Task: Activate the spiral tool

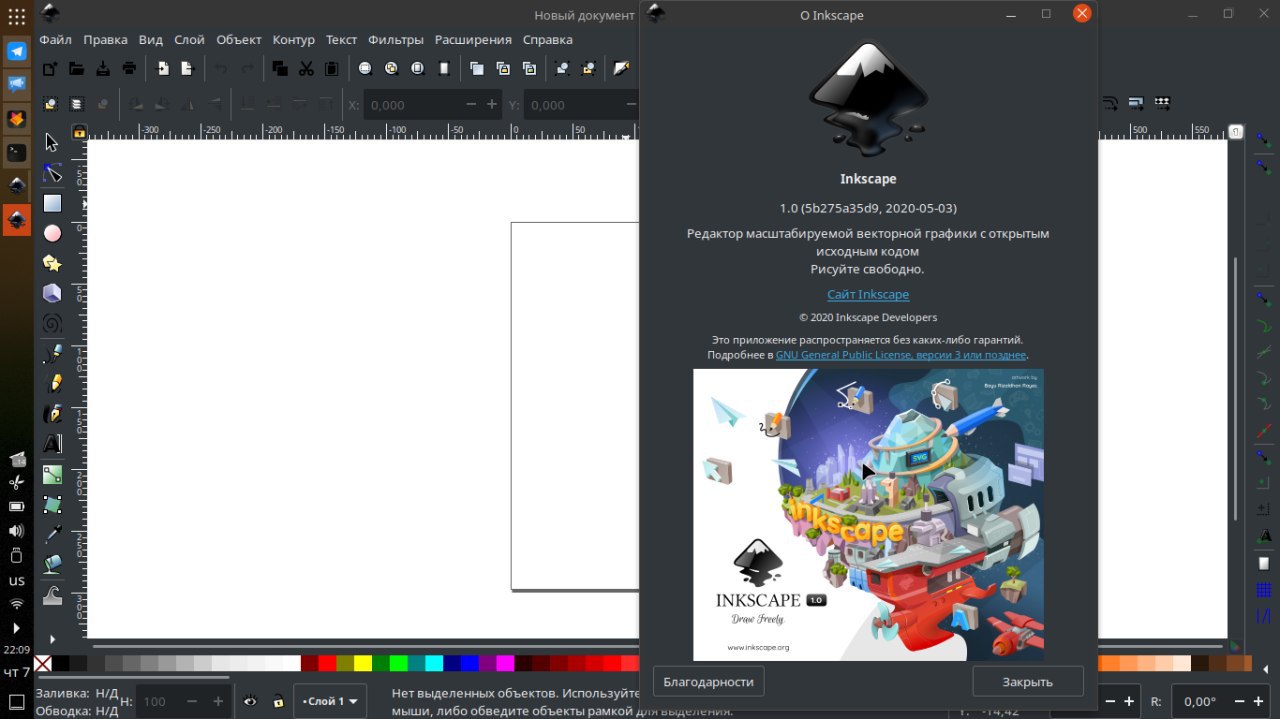Action: click(52, 323)
